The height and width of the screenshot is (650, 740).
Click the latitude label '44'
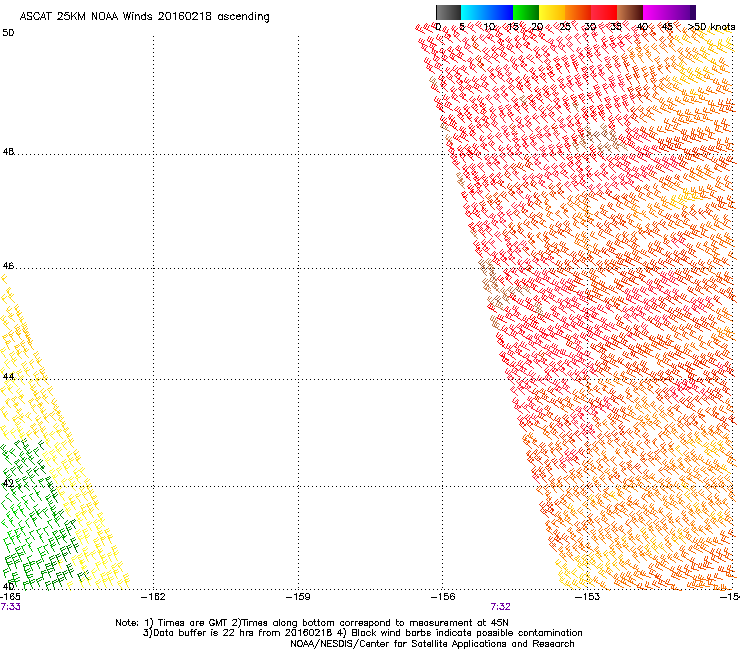point(8,377)
